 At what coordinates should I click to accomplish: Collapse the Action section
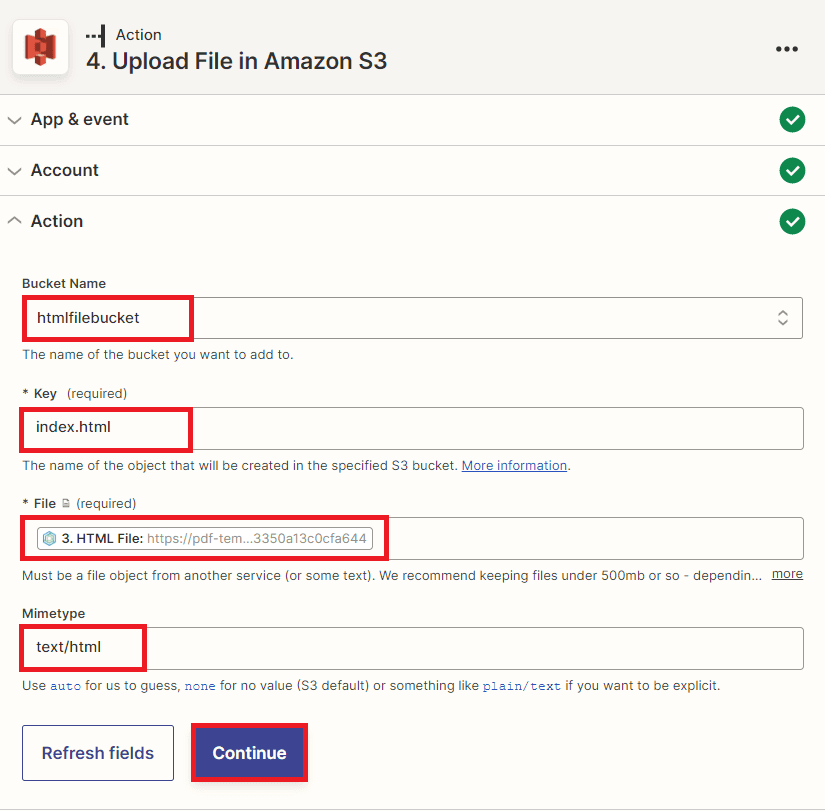tap(57, 221)
